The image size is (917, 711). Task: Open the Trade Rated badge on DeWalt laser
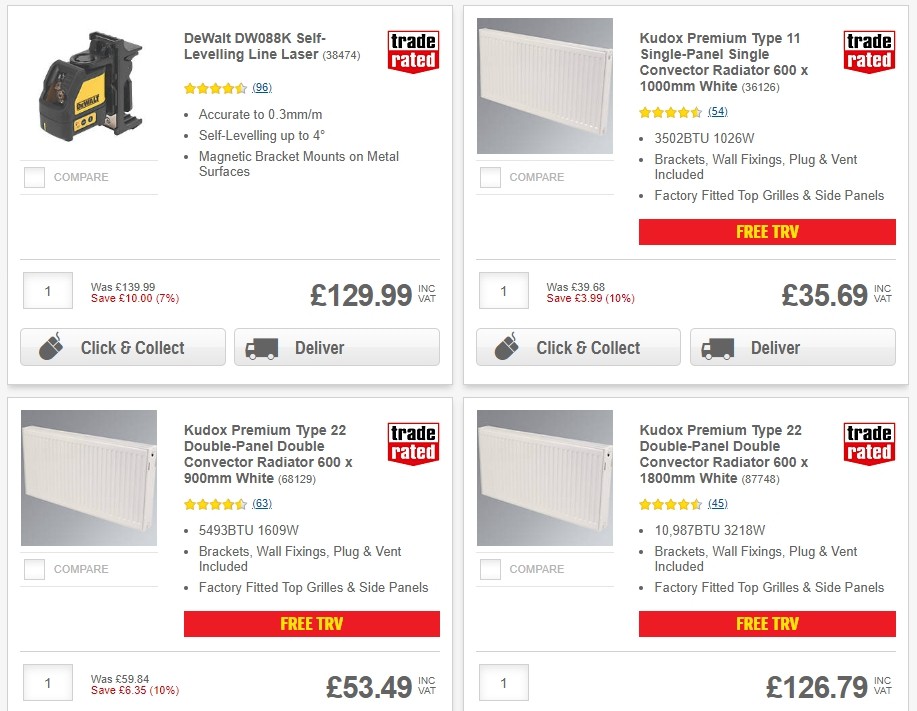click(x=412, y=50)
